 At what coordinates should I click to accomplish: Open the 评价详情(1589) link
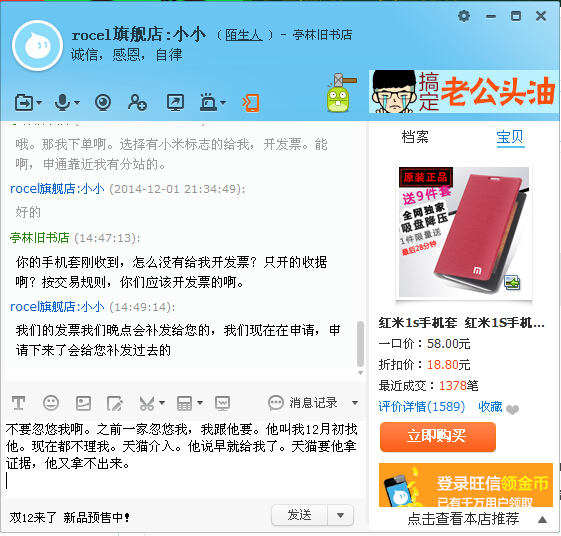pyautogui.click(x=422, y=407)
